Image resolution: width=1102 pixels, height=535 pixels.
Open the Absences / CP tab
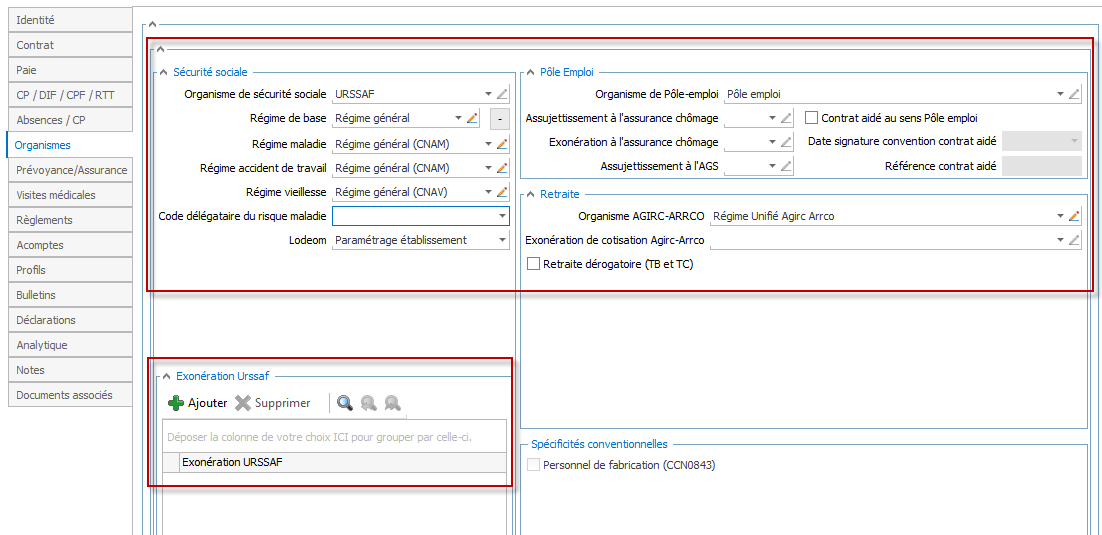click(x=70, y=120)
